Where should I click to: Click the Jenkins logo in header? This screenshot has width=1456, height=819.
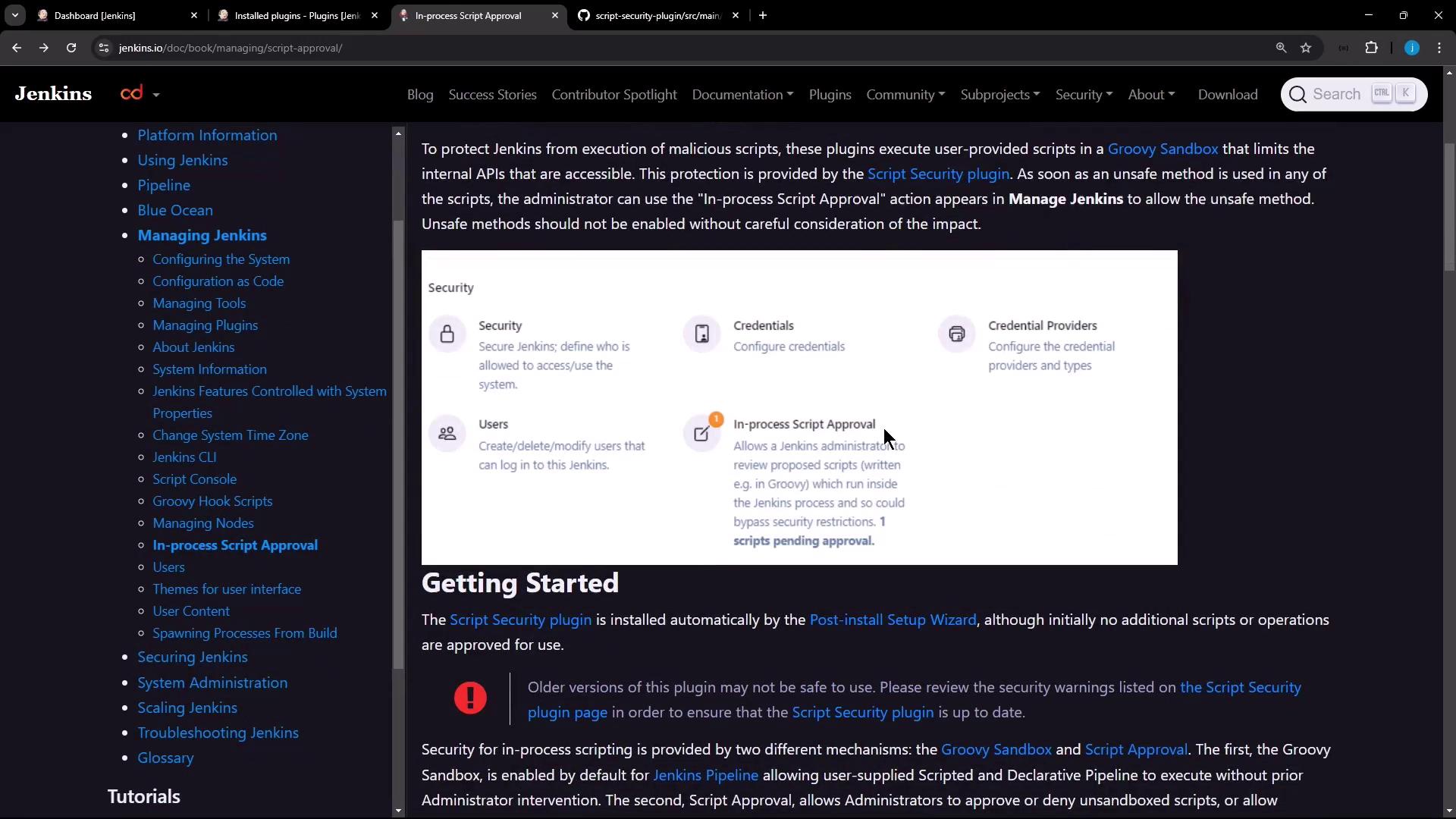53,94
